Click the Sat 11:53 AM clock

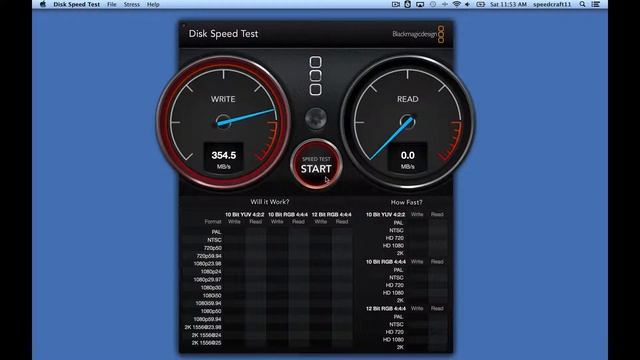point(508,4)
